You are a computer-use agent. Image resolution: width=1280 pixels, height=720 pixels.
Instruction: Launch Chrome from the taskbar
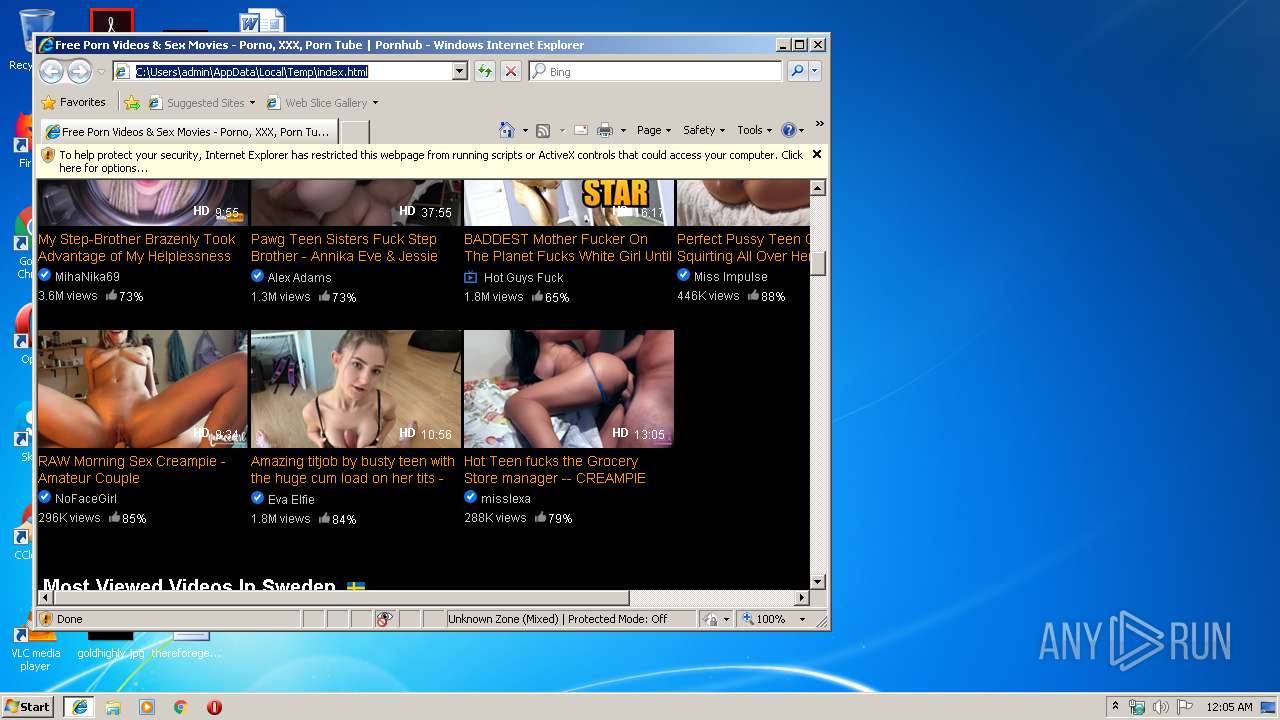point(180,706)
